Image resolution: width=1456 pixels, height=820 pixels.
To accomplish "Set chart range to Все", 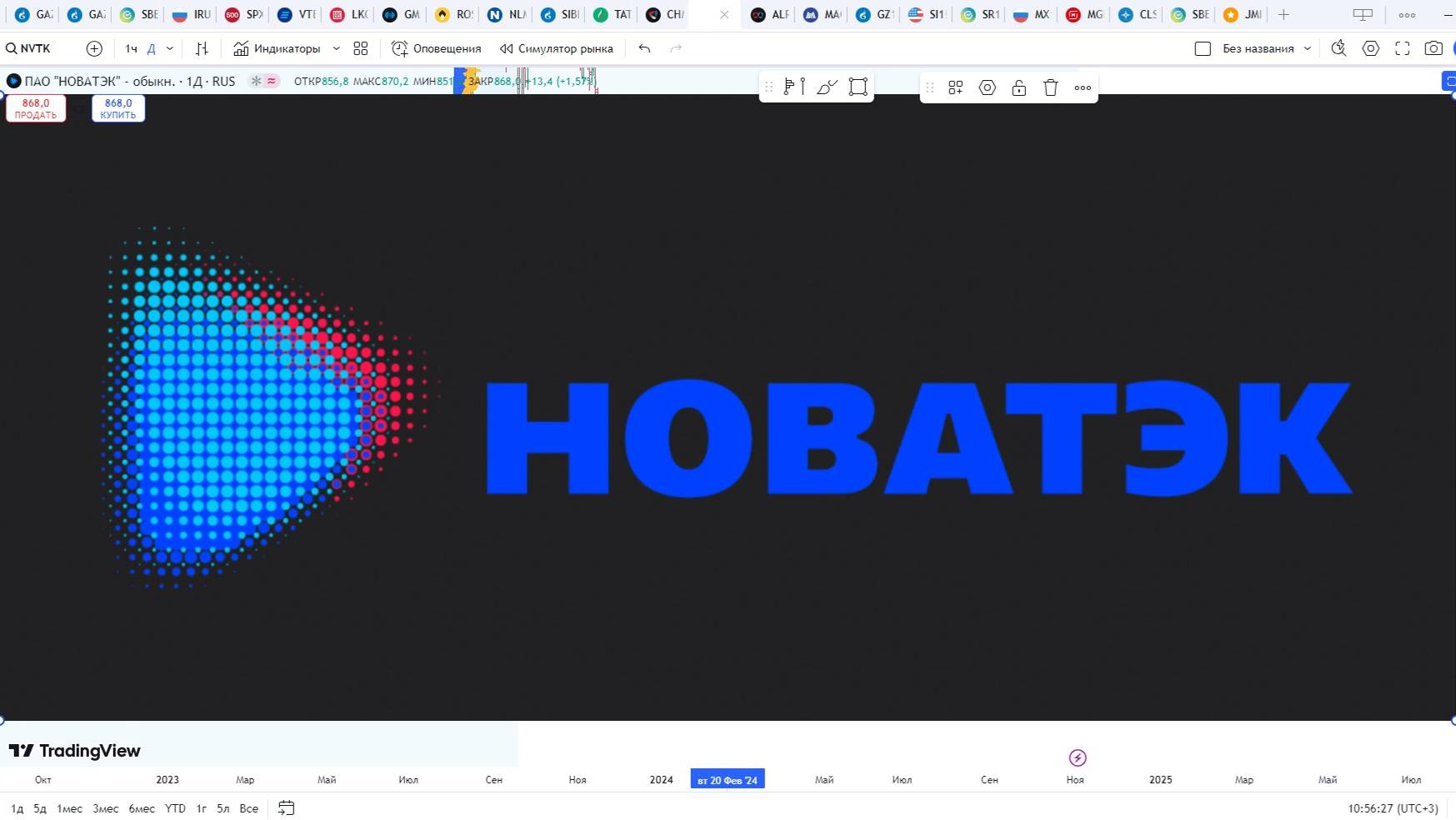I will tap(248, 808).
